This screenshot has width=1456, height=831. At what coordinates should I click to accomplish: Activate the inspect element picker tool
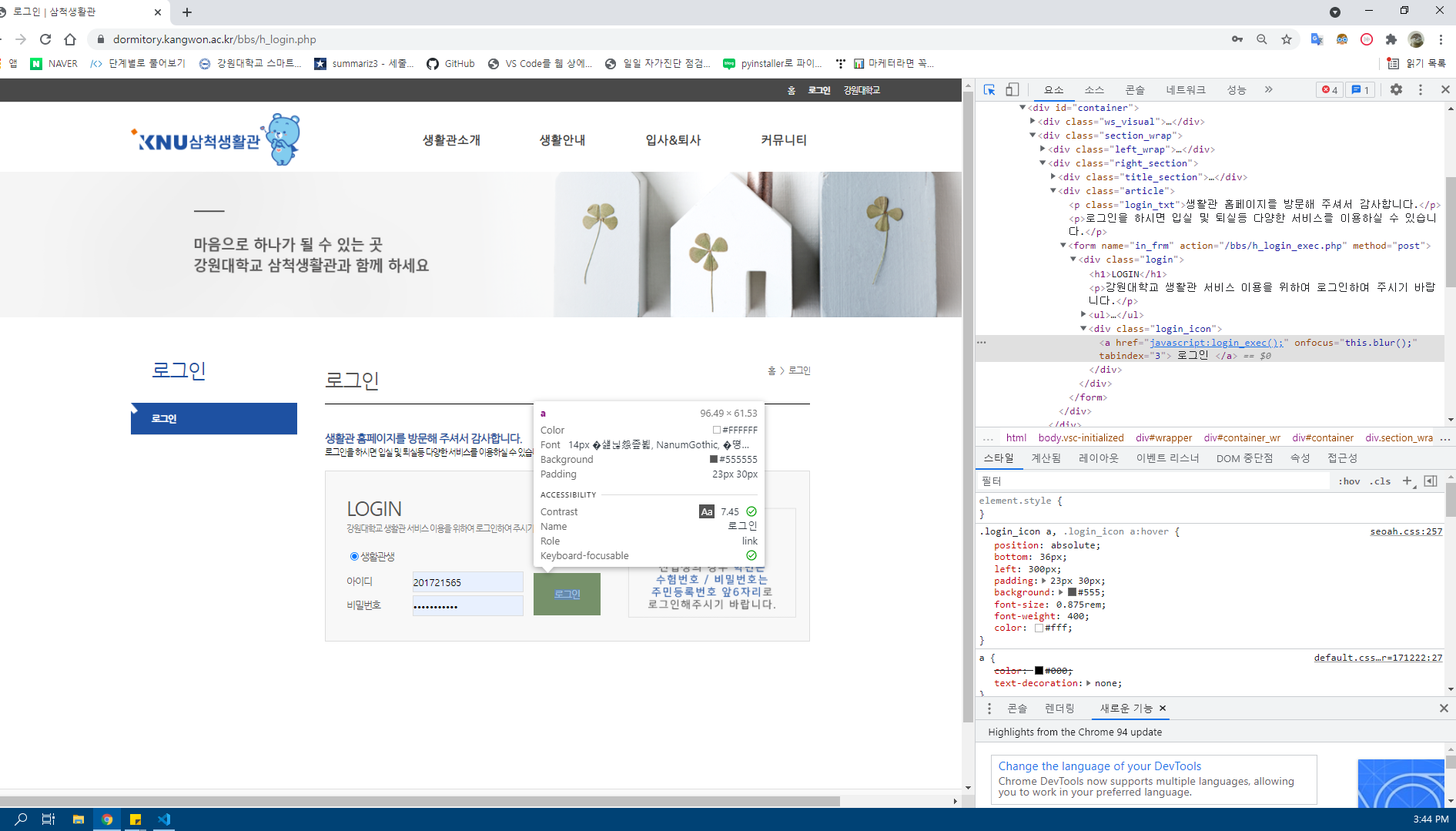click(989, 90)
